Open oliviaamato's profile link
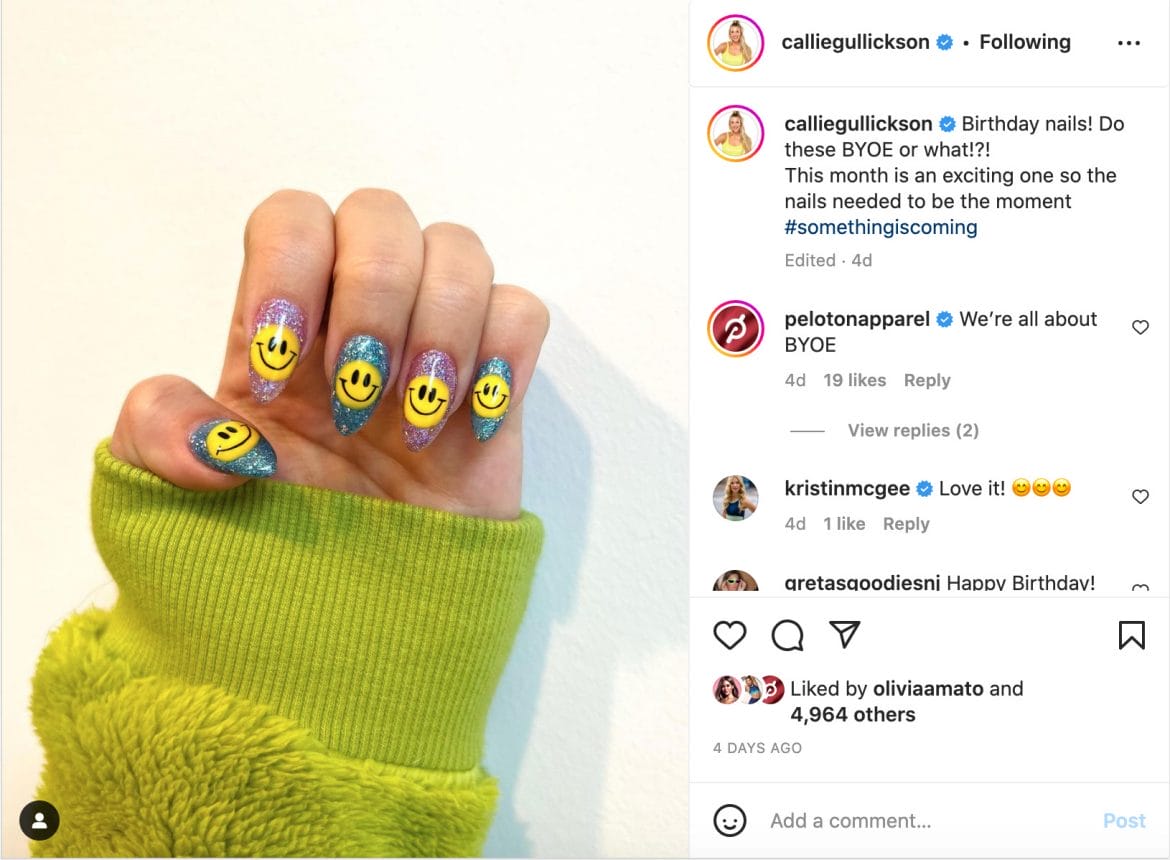The image size is (1170, 860). tap(927, 688)
